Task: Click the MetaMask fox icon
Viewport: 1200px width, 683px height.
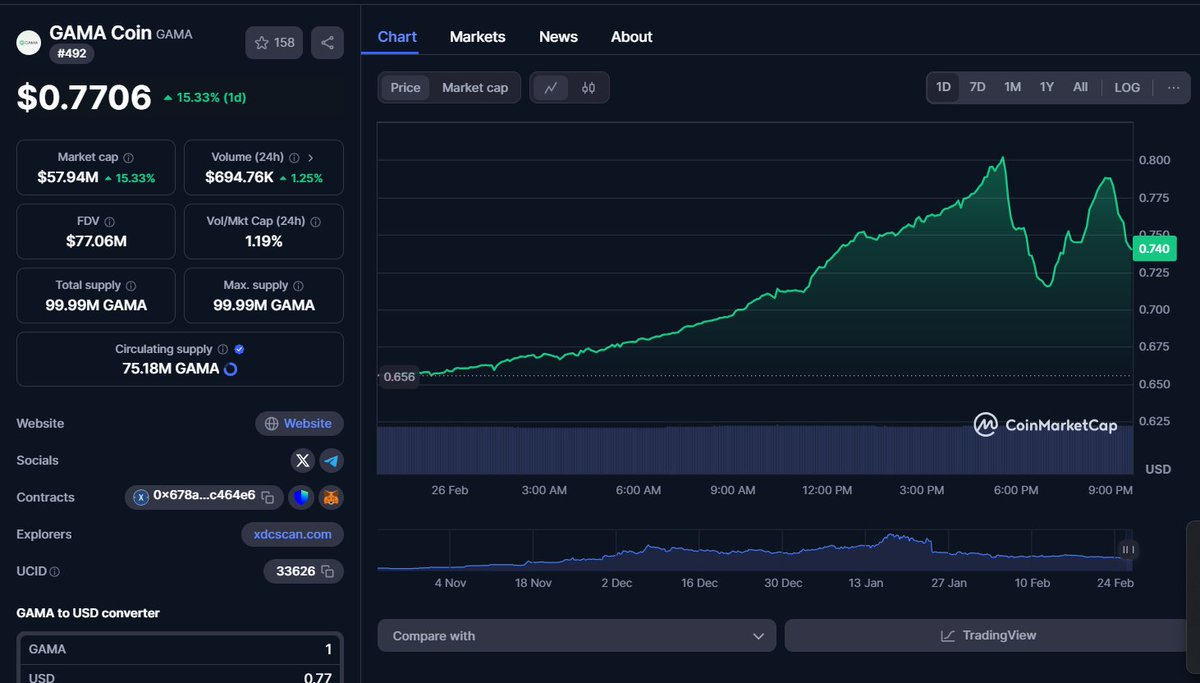Action: click(x=331, y=497)
